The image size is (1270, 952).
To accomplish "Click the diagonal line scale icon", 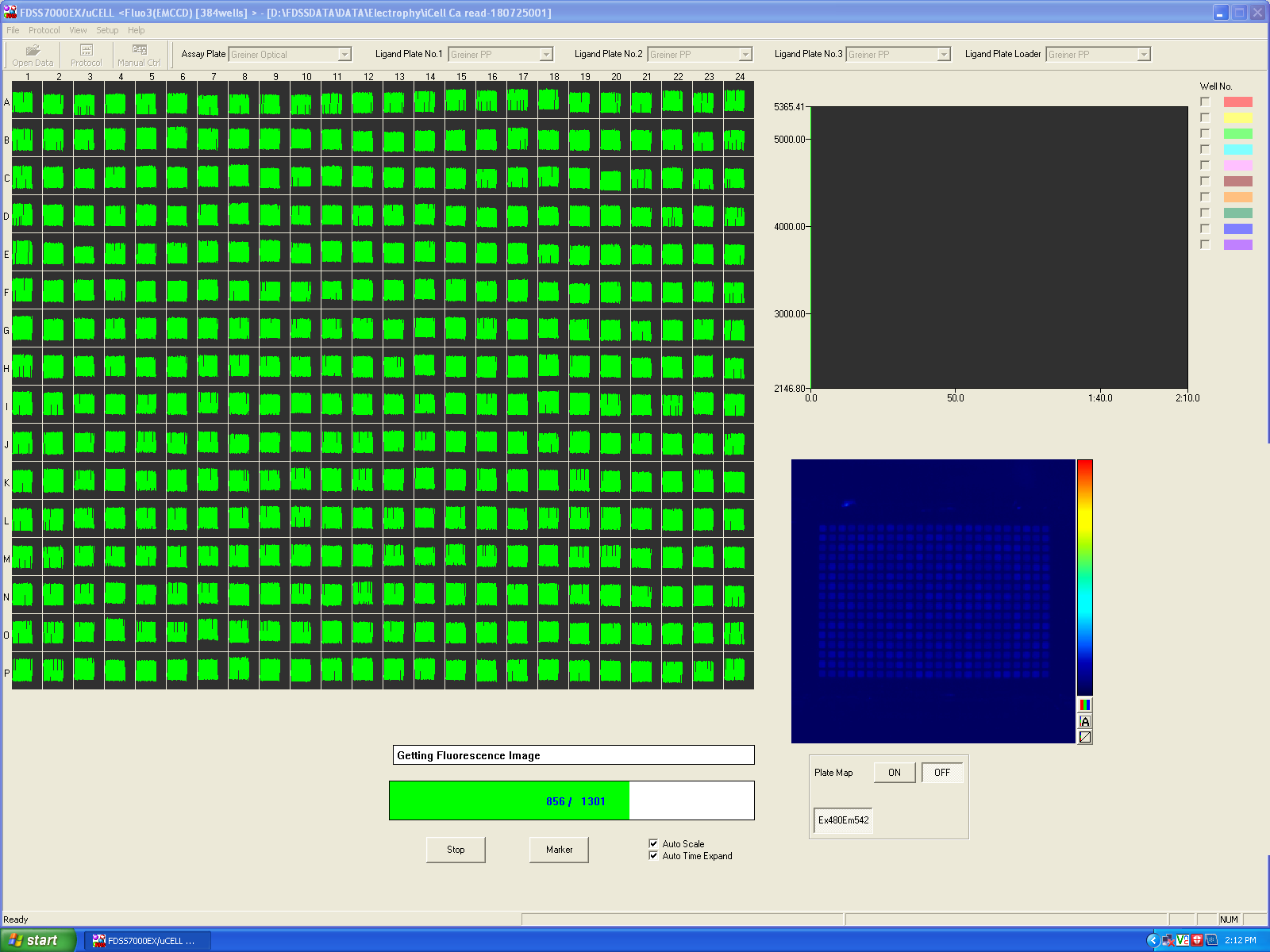I will (x=1084, y=737).
